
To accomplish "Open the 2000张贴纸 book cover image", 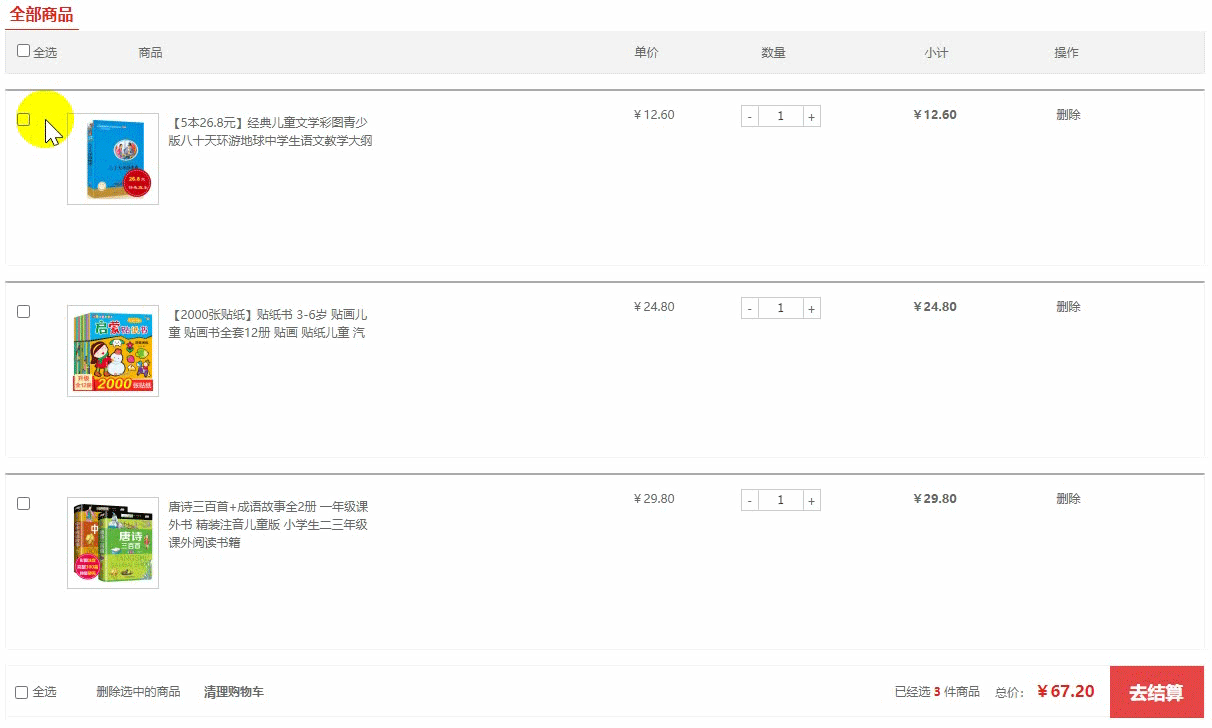I will pos(113,351).
